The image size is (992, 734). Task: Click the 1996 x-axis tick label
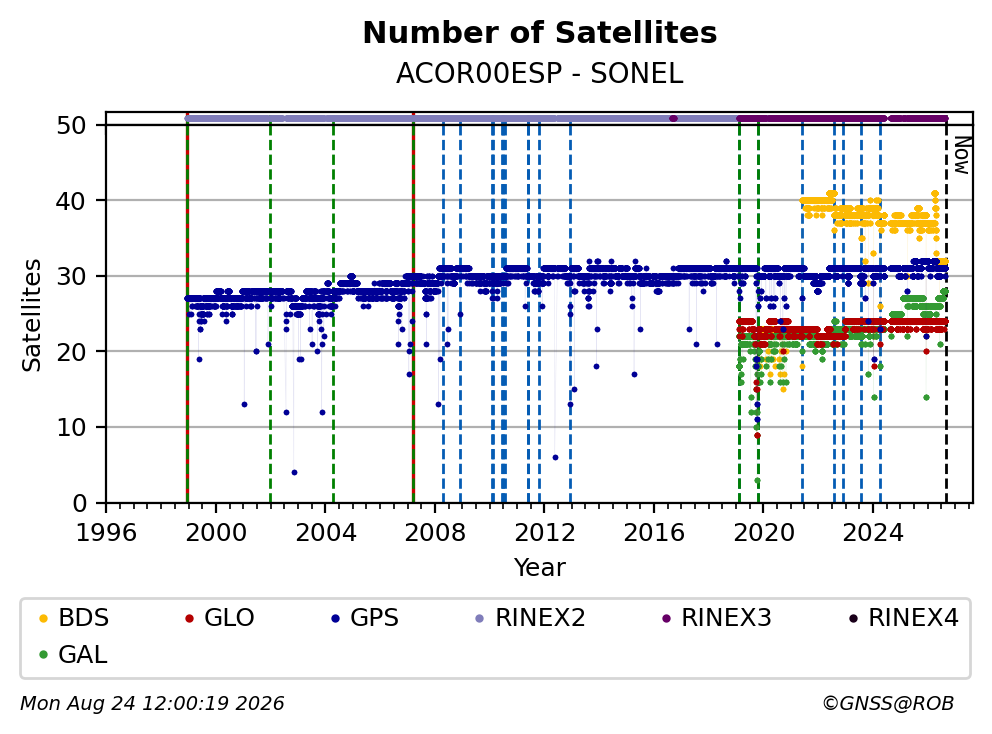[106, 533]
